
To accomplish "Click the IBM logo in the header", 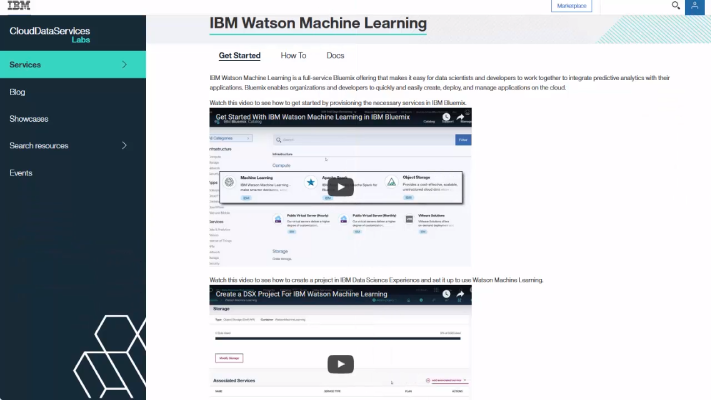I will click(19, 5).
